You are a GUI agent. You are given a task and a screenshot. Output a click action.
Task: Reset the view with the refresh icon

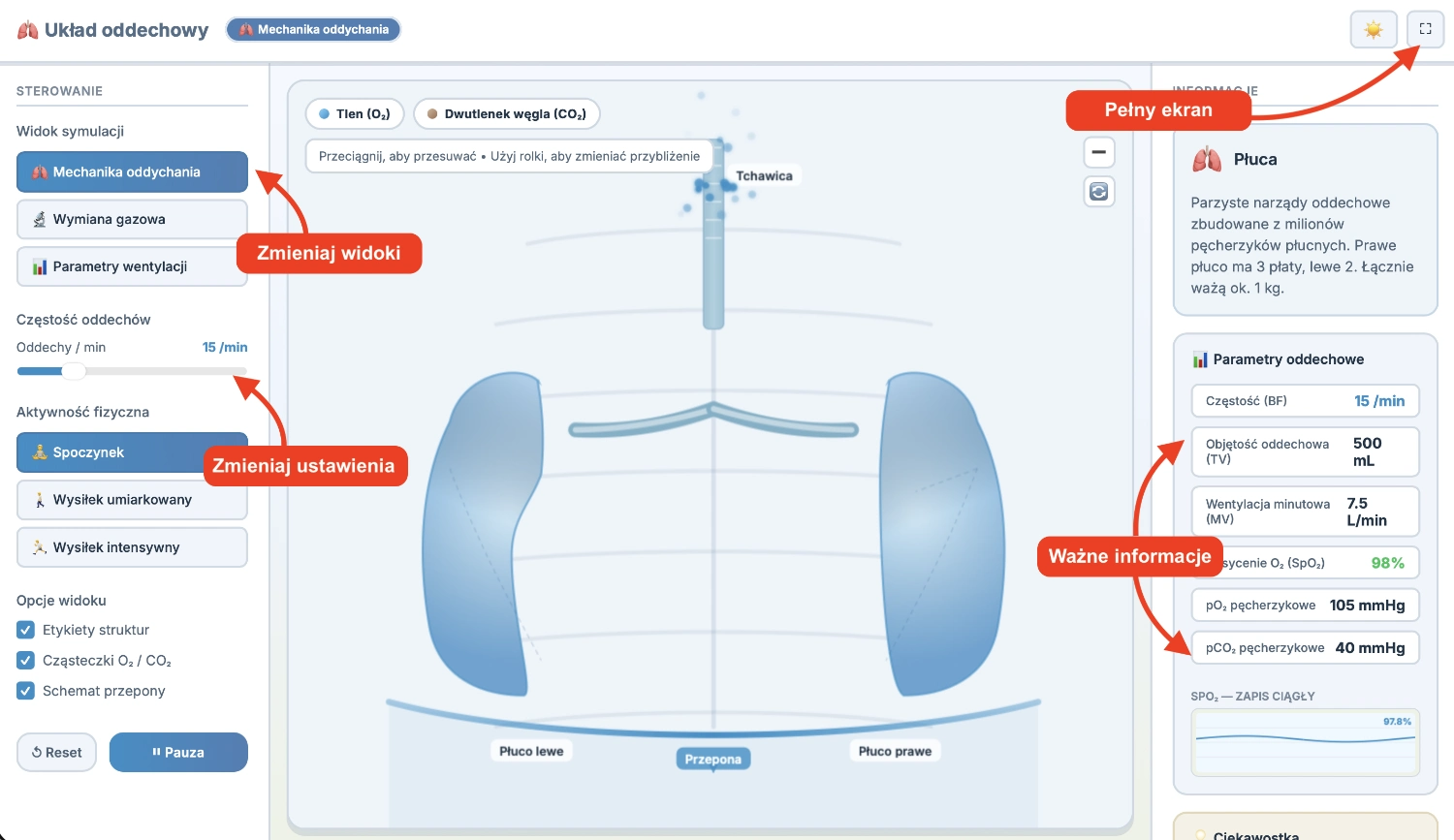(1098, 192)
